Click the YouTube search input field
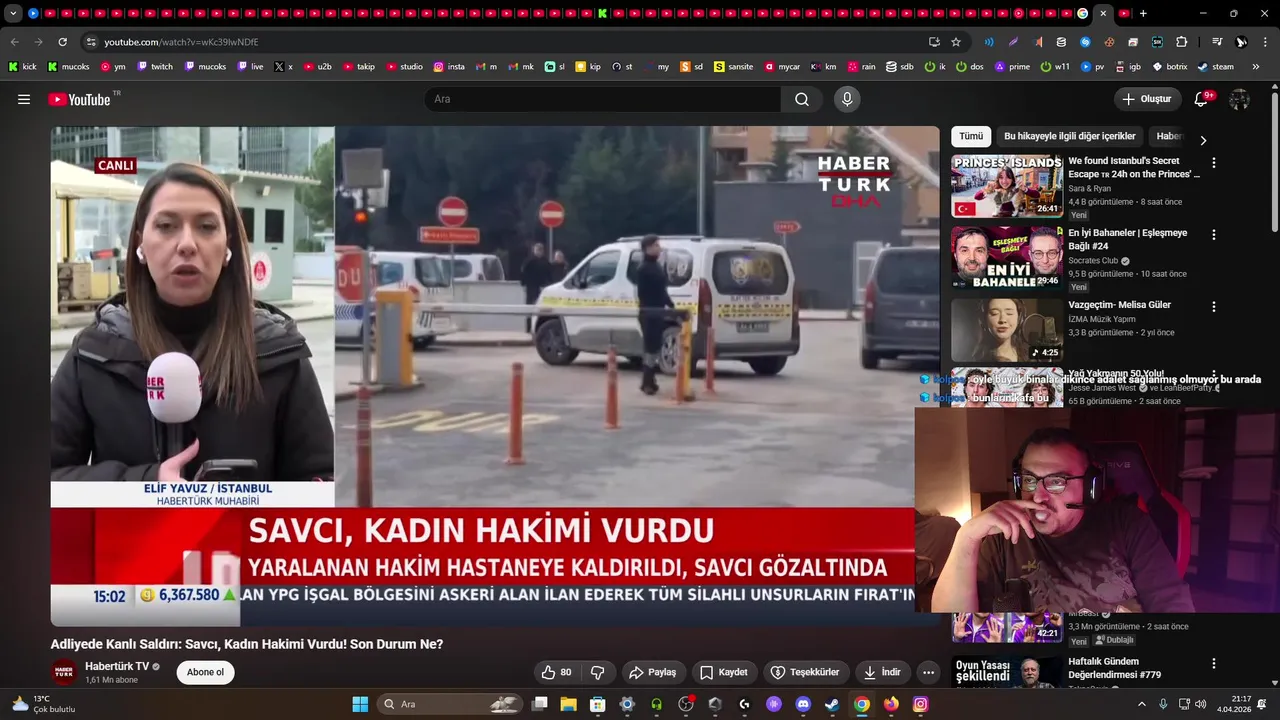 pyautogui.click(x=602, y=99)
